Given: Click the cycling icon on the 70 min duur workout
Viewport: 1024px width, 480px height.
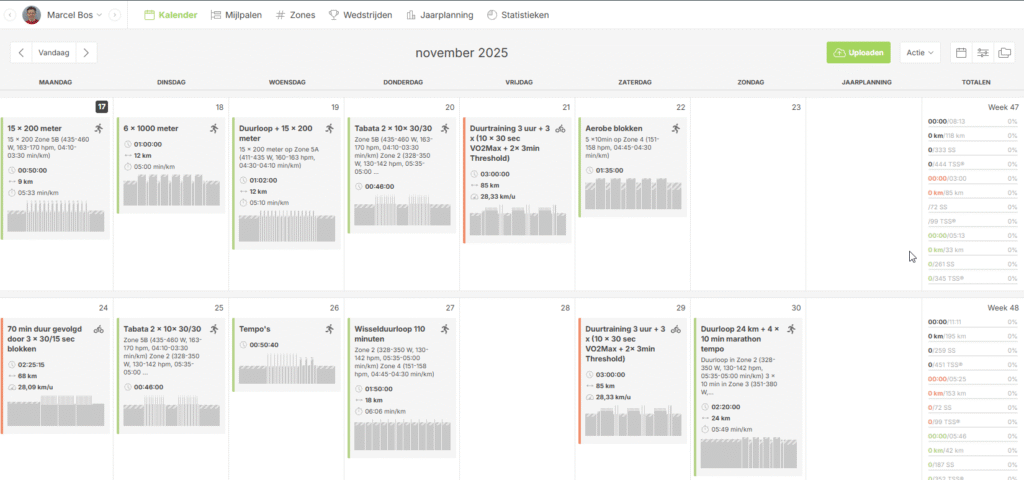Looking at the screenshot, I should coord(99,328).
